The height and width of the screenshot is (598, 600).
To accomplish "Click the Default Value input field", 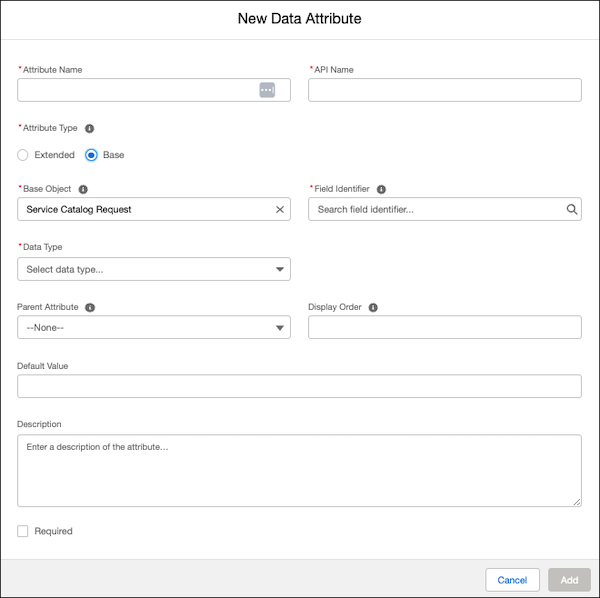I will click(x=299, y=386).
